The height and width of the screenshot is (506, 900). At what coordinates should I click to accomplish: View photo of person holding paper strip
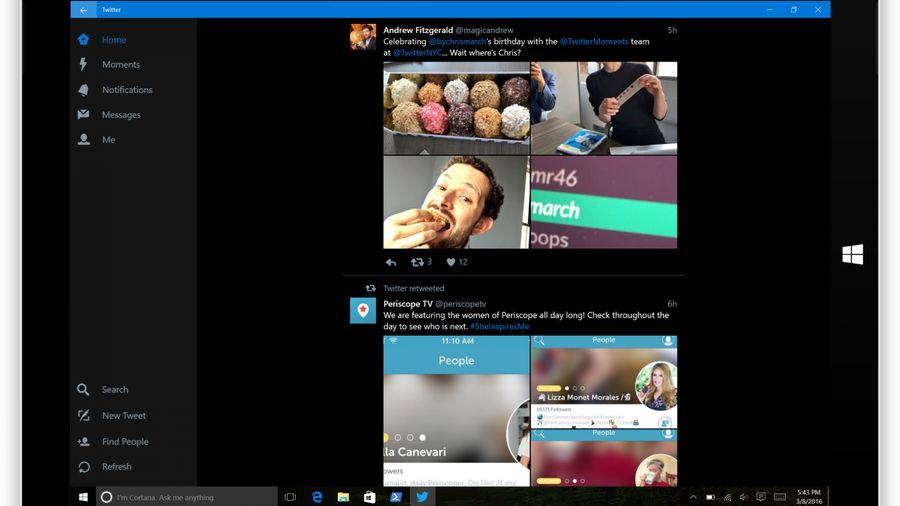604,108
